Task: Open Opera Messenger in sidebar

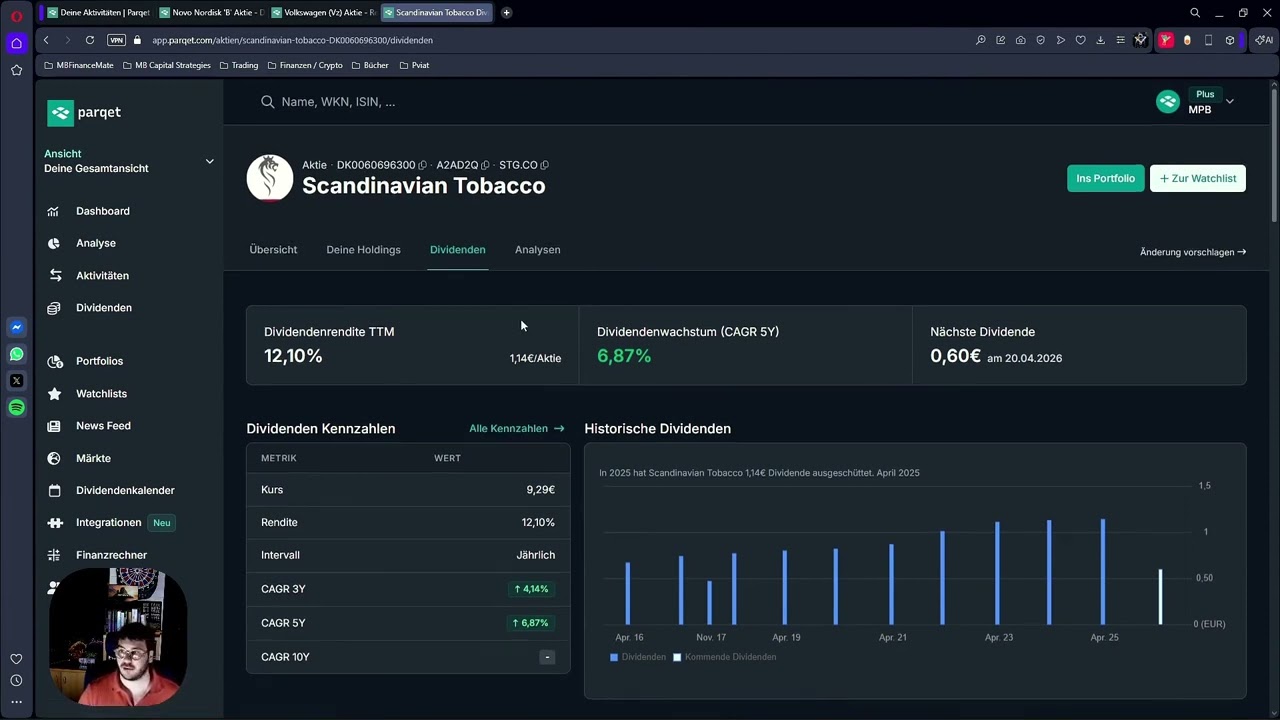Action: 16,327
